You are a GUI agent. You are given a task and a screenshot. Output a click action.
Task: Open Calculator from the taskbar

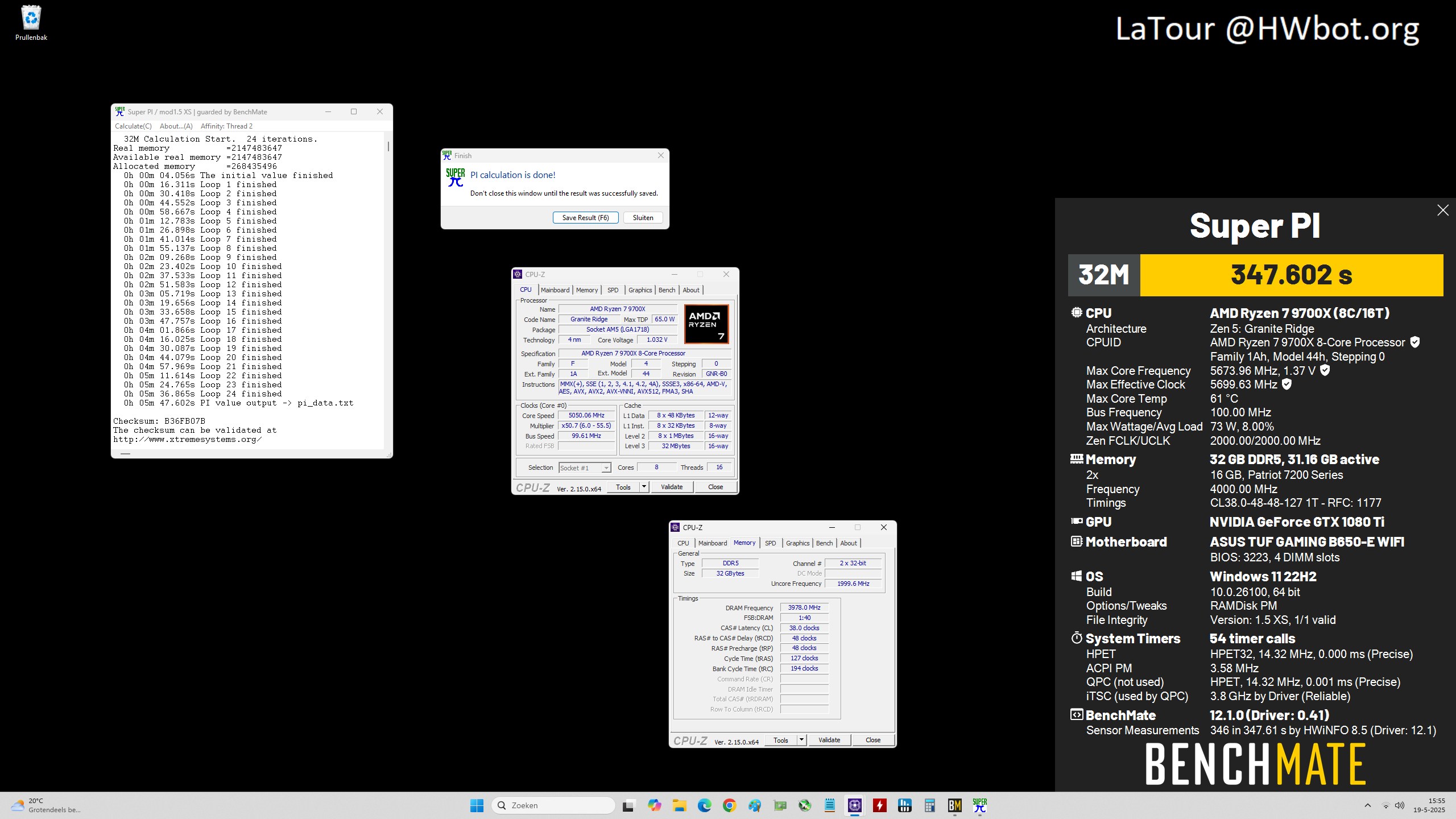tap(930, 805)
